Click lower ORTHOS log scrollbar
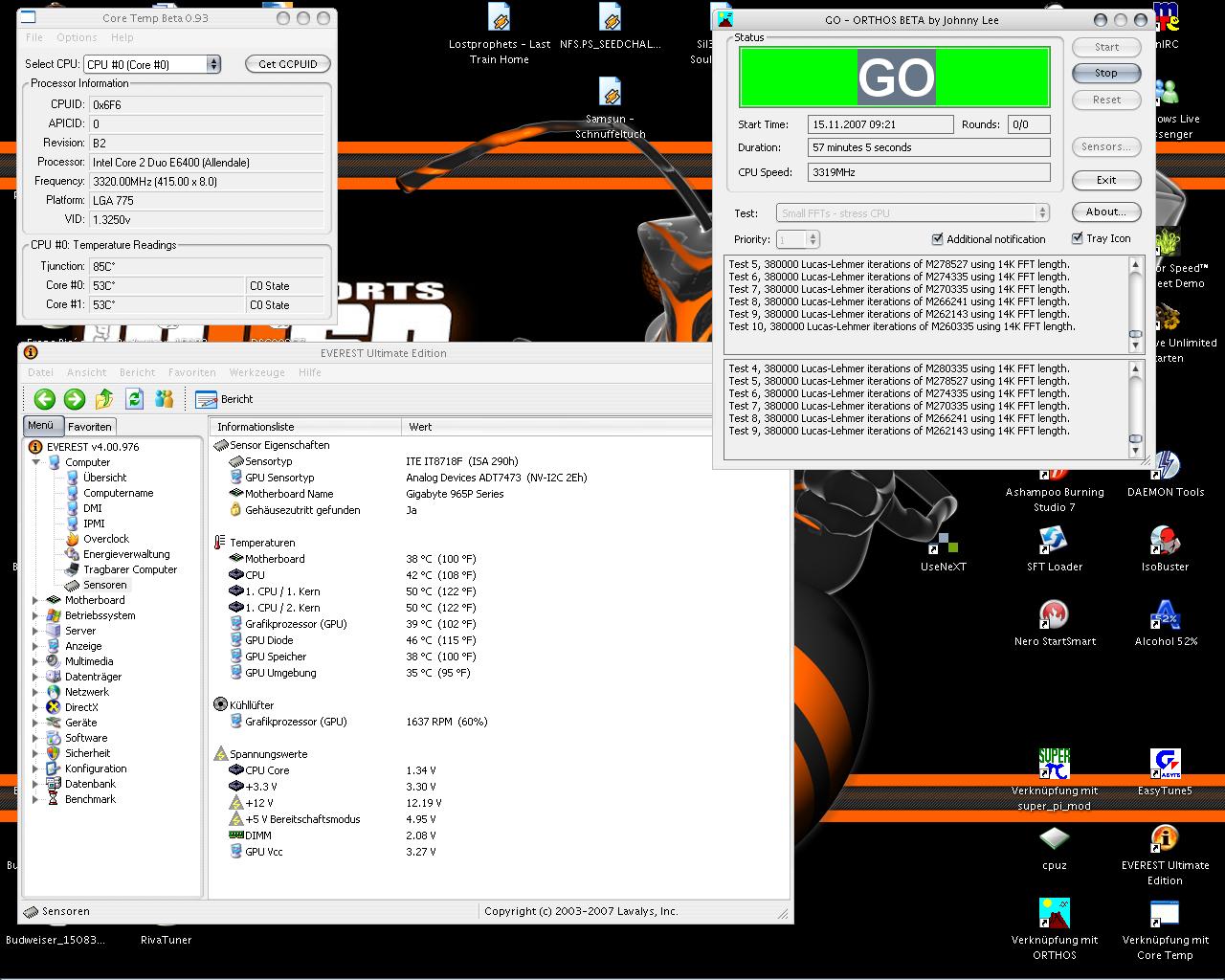Viewport: 1225px width, 980px height. coord(1136,408)
